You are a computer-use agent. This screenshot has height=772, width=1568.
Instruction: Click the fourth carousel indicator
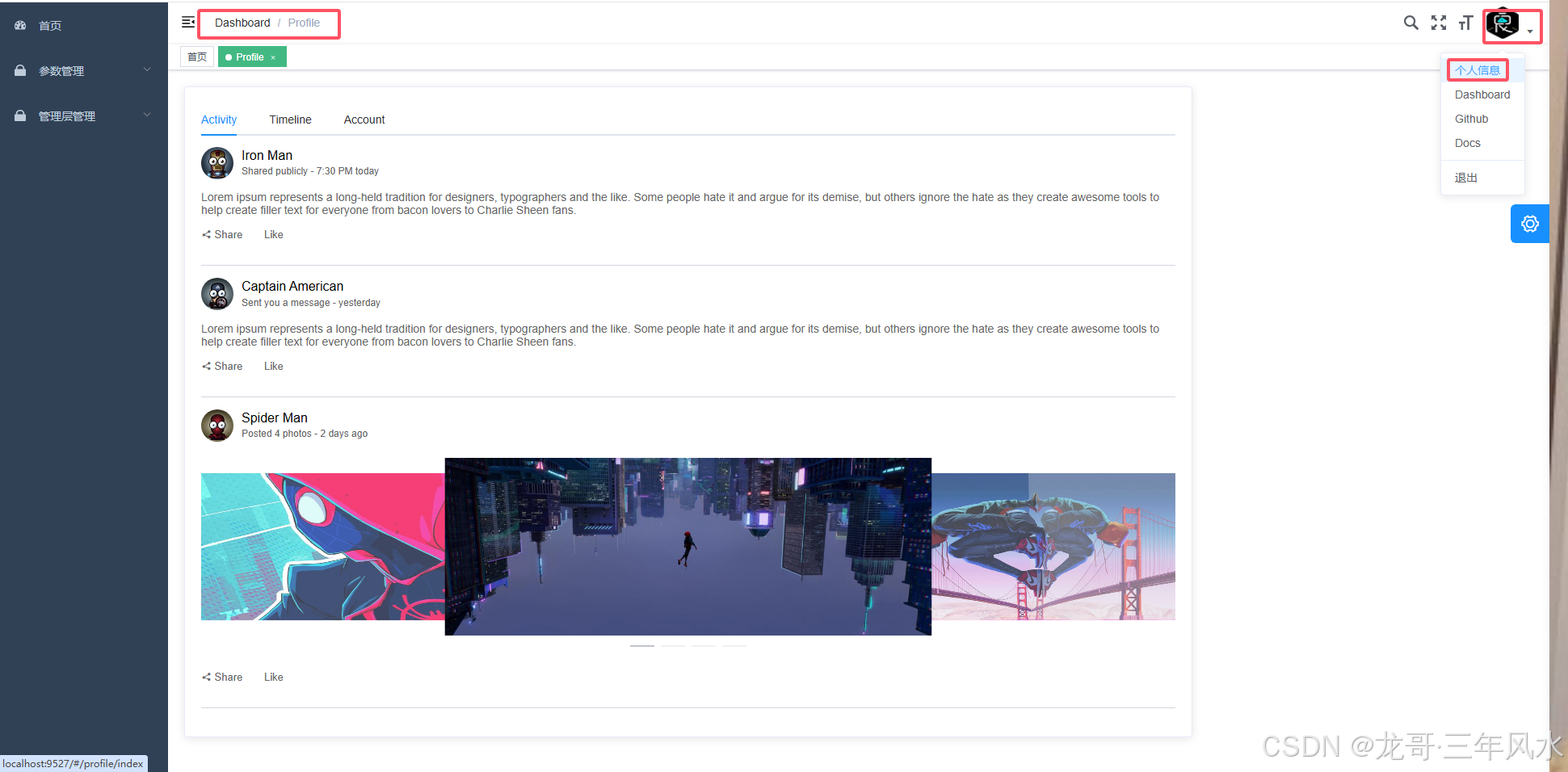pos(734,646)
